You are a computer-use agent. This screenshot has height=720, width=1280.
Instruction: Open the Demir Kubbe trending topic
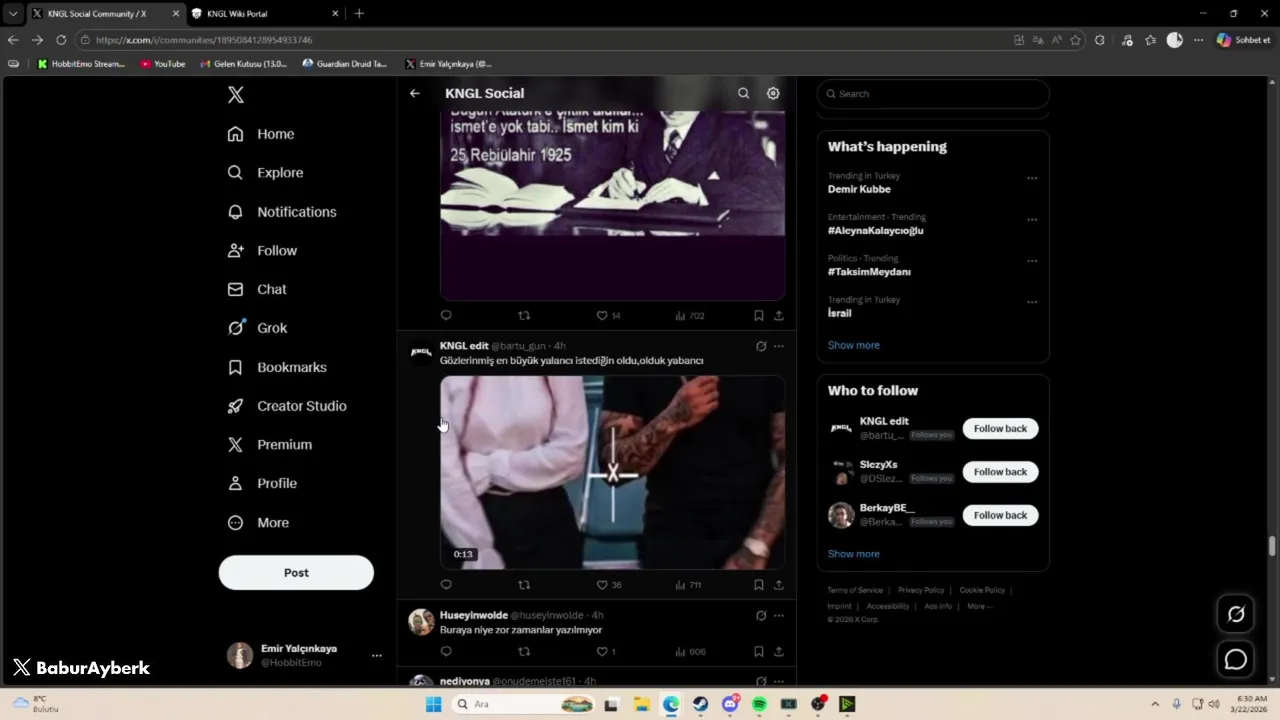pyautogui.click(x=859, y=189)
